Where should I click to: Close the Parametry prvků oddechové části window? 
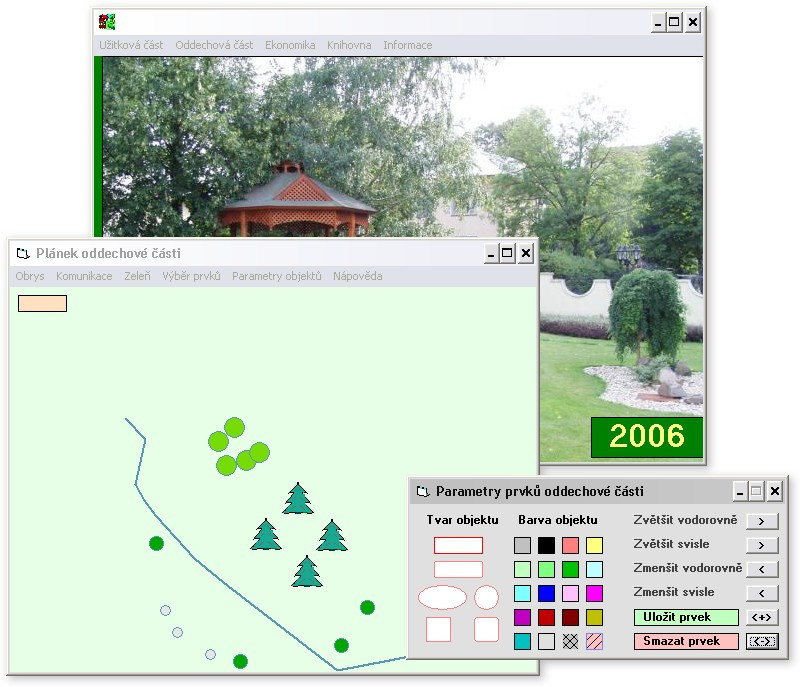click(x=775, y=491)
